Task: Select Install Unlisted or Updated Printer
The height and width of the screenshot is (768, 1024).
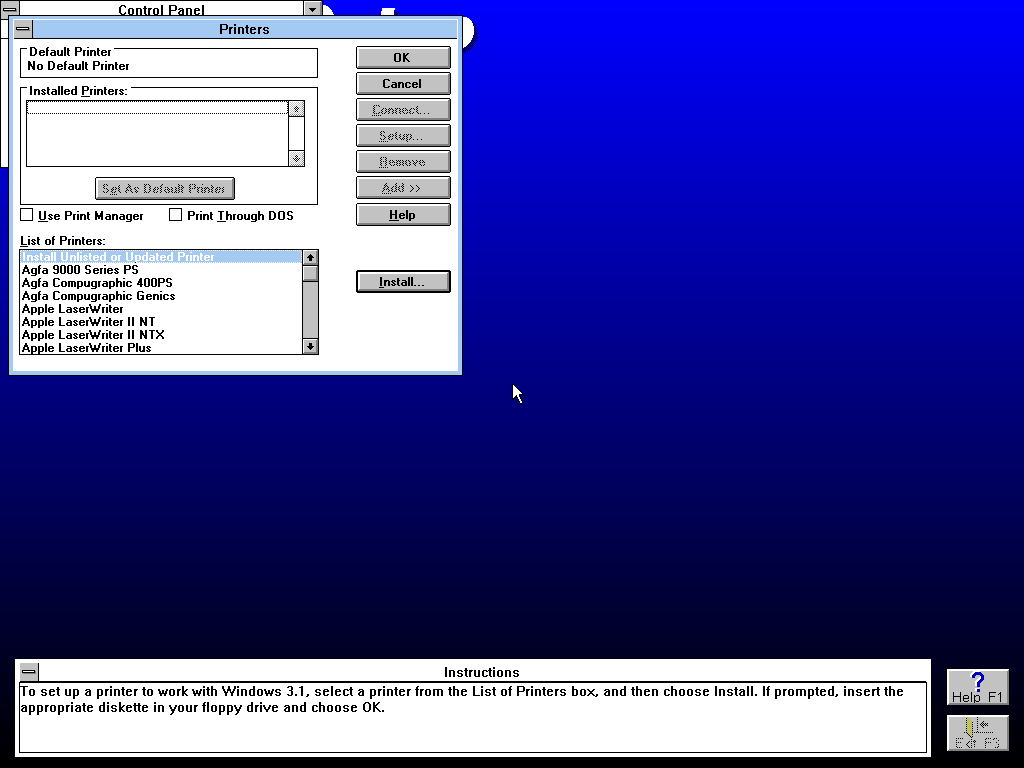Action: (161, 257)
